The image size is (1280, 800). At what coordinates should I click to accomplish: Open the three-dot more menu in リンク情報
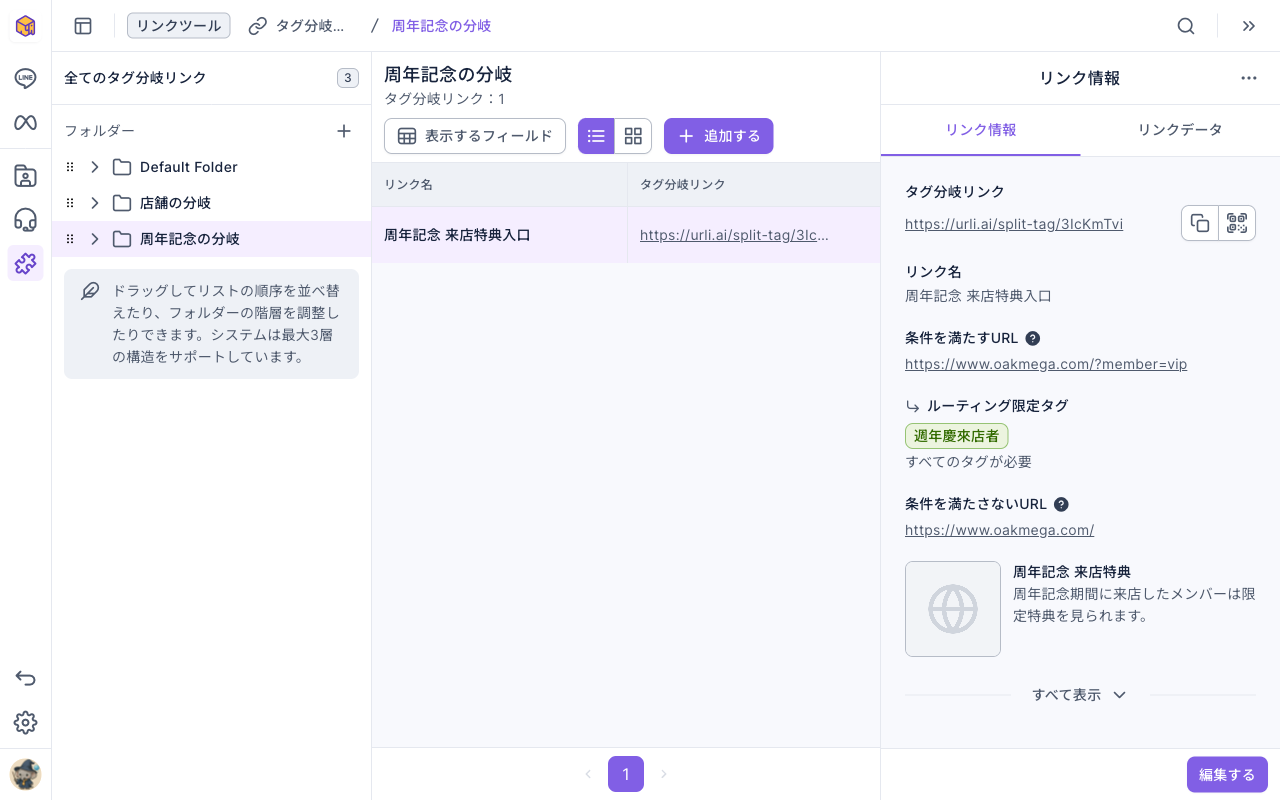coord(1248,78)
